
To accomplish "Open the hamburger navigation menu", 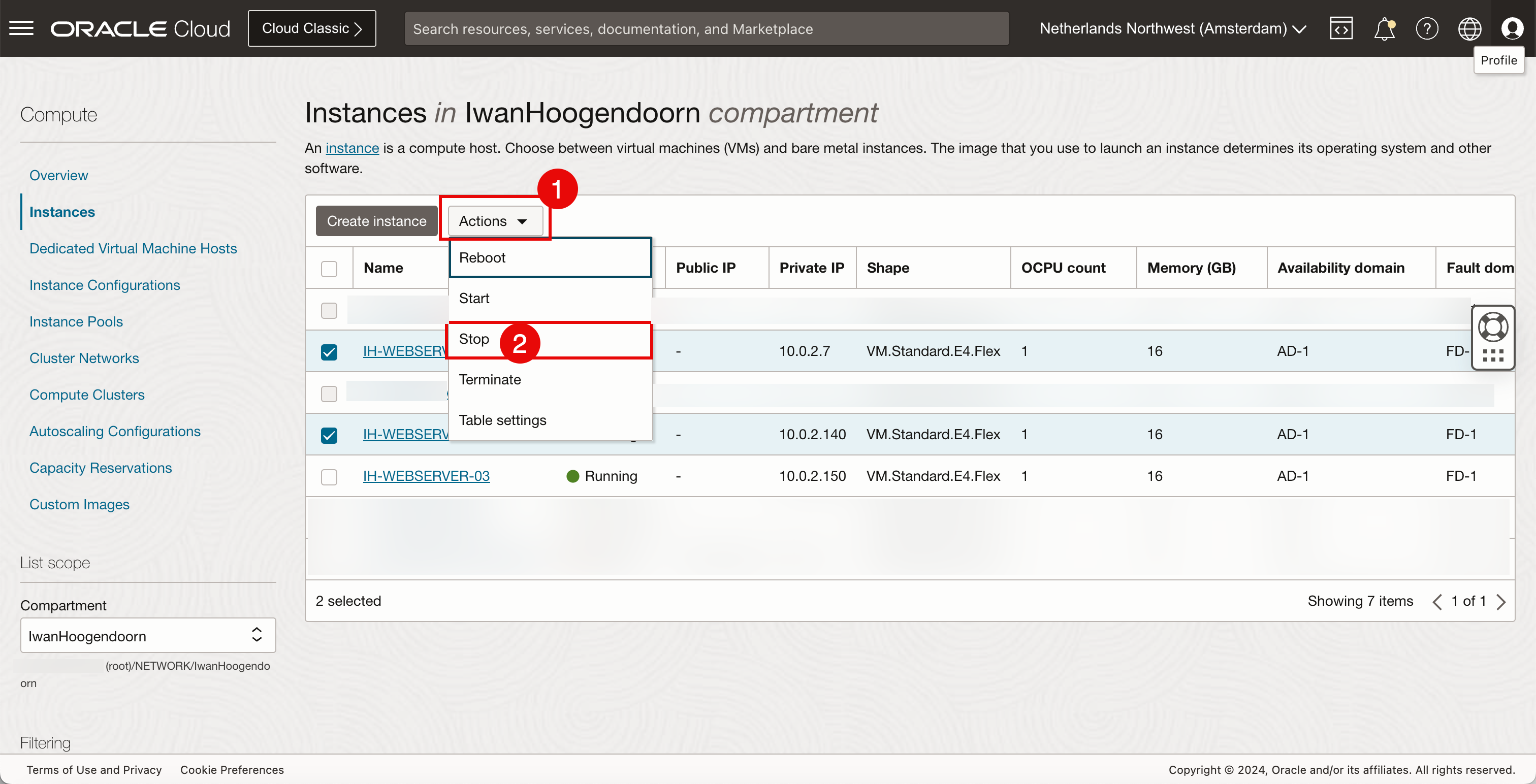I will pos(21,28).
